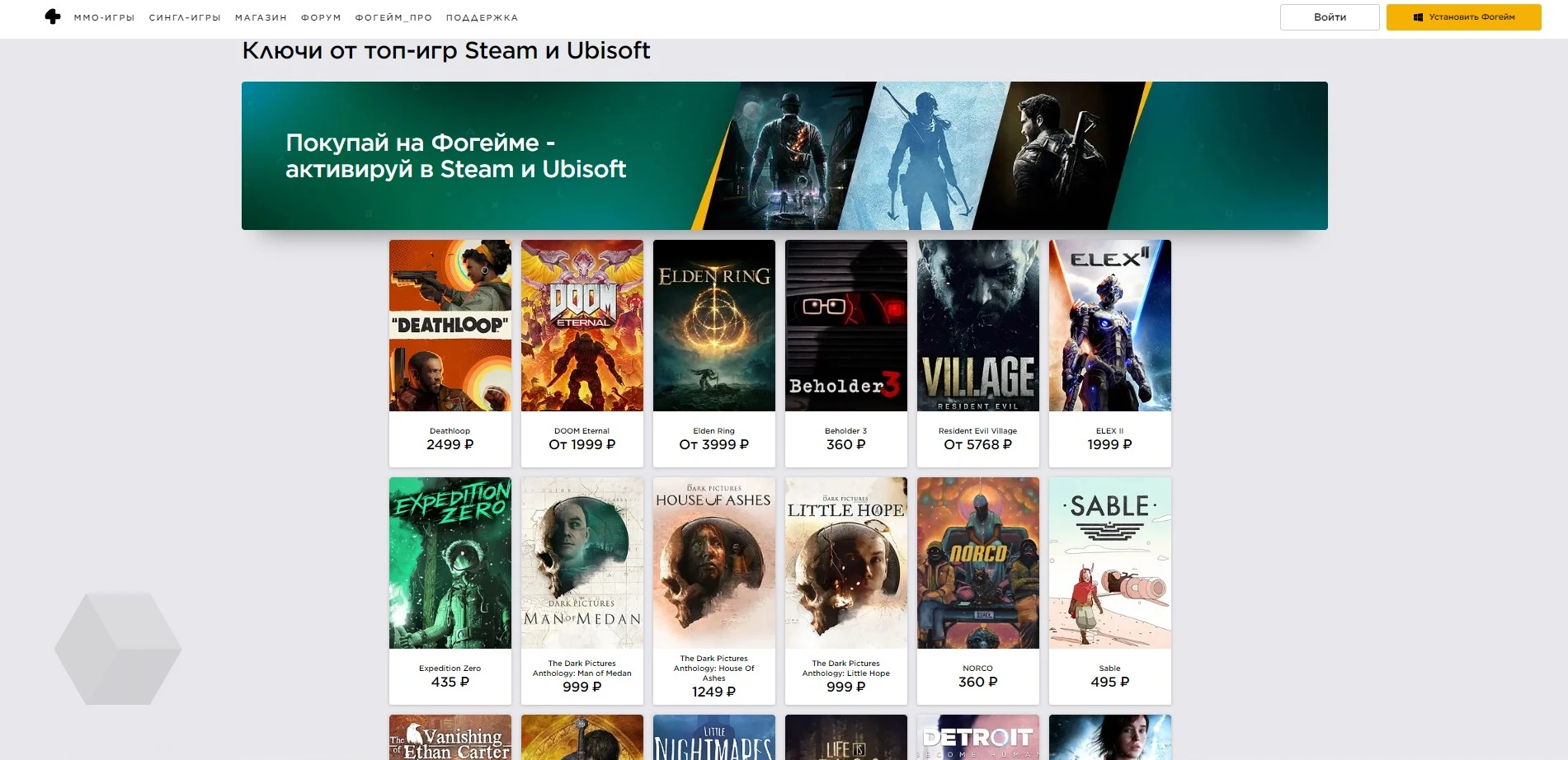Open the ELEX II game cover

pos(1110,326)
